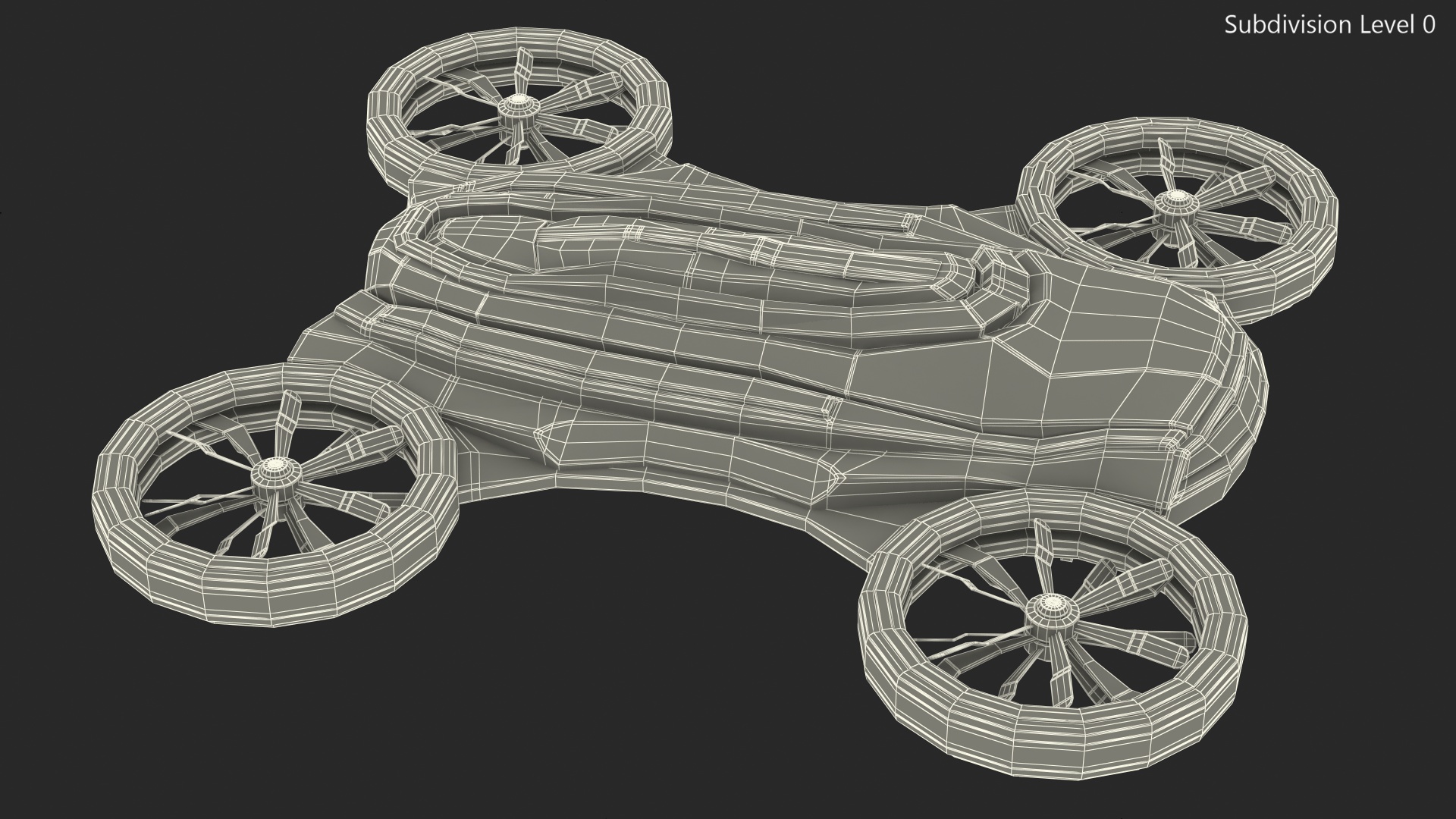The image size is (1456, 819).
Task: Click the digit 0 in the level label
Action: (1429, 25)
